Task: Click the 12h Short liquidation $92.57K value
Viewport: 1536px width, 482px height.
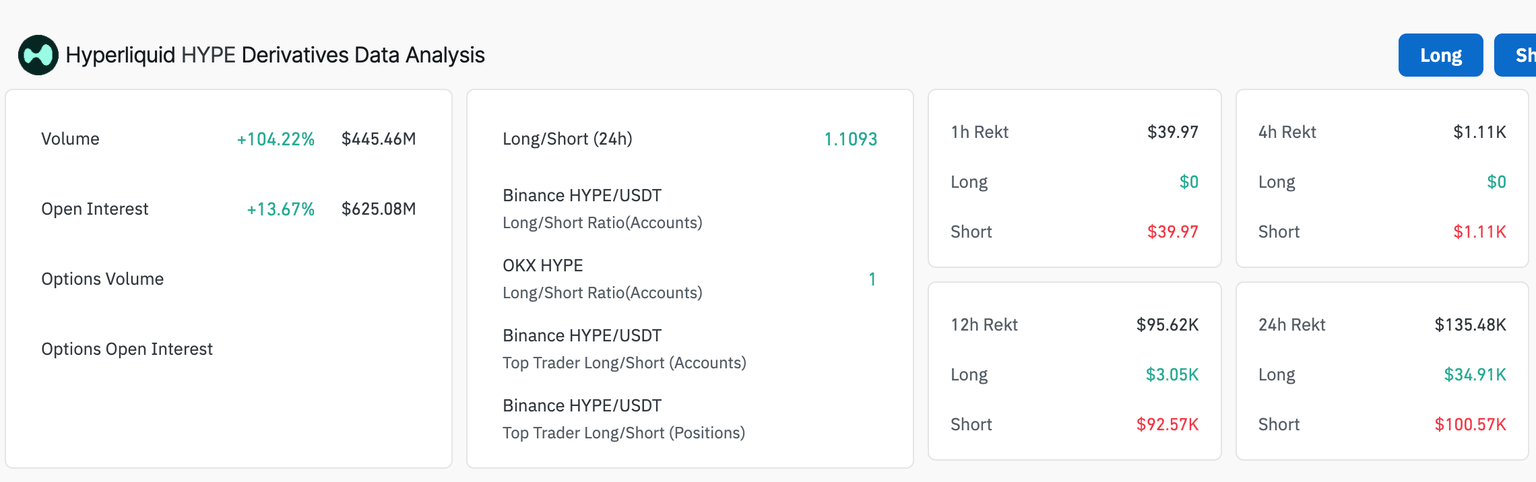Action: click(1167, 425)
